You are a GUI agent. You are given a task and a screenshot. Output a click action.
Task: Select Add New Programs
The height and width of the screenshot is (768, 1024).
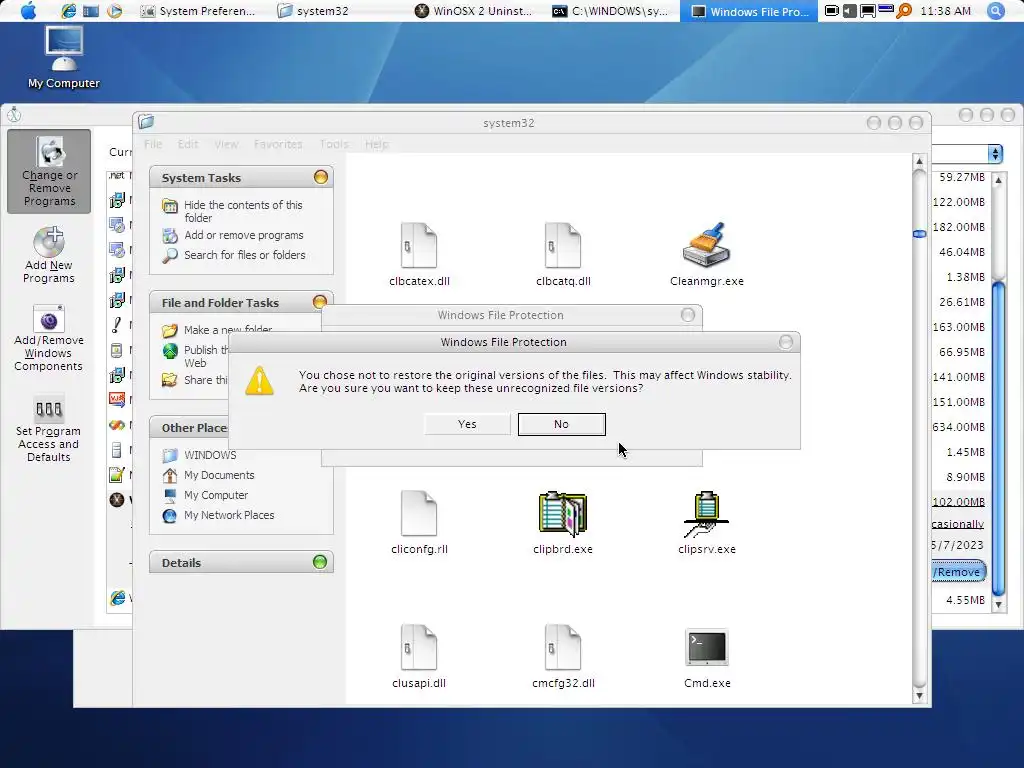pos(49,255)
